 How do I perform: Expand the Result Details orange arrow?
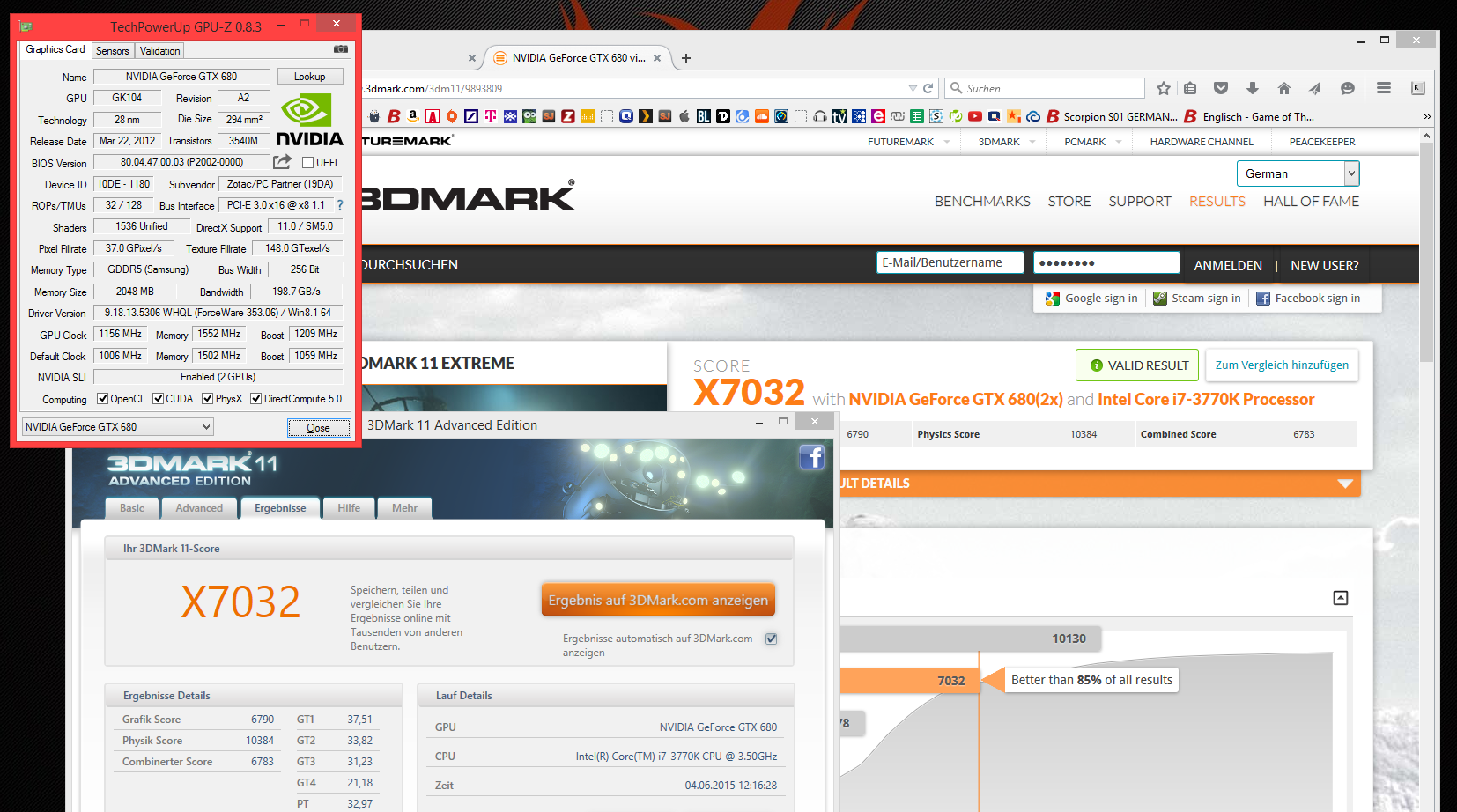(1345, 484)
